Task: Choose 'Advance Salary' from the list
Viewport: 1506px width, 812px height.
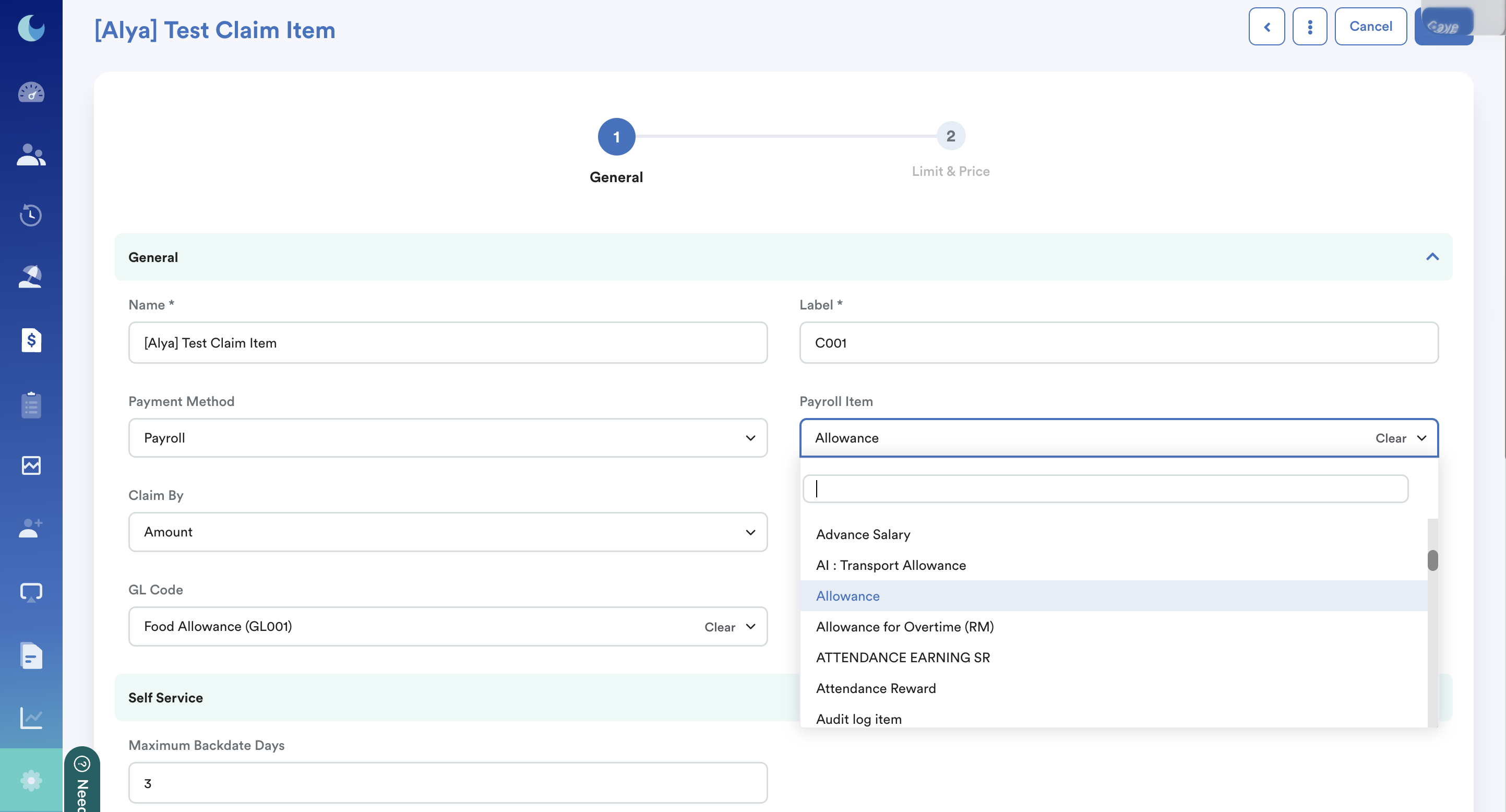Action: tap(863, 534)
